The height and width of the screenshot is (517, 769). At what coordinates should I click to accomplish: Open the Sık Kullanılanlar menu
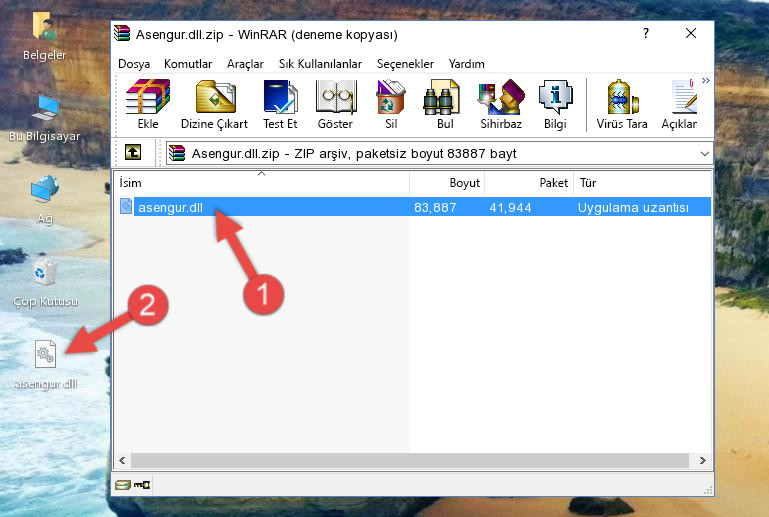pos(320,64)
